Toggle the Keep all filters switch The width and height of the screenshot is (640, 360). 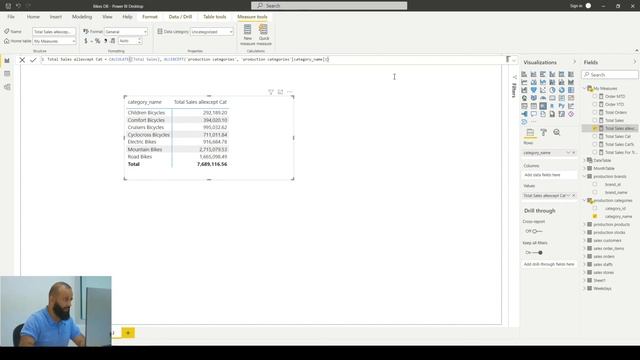(537, 253)
